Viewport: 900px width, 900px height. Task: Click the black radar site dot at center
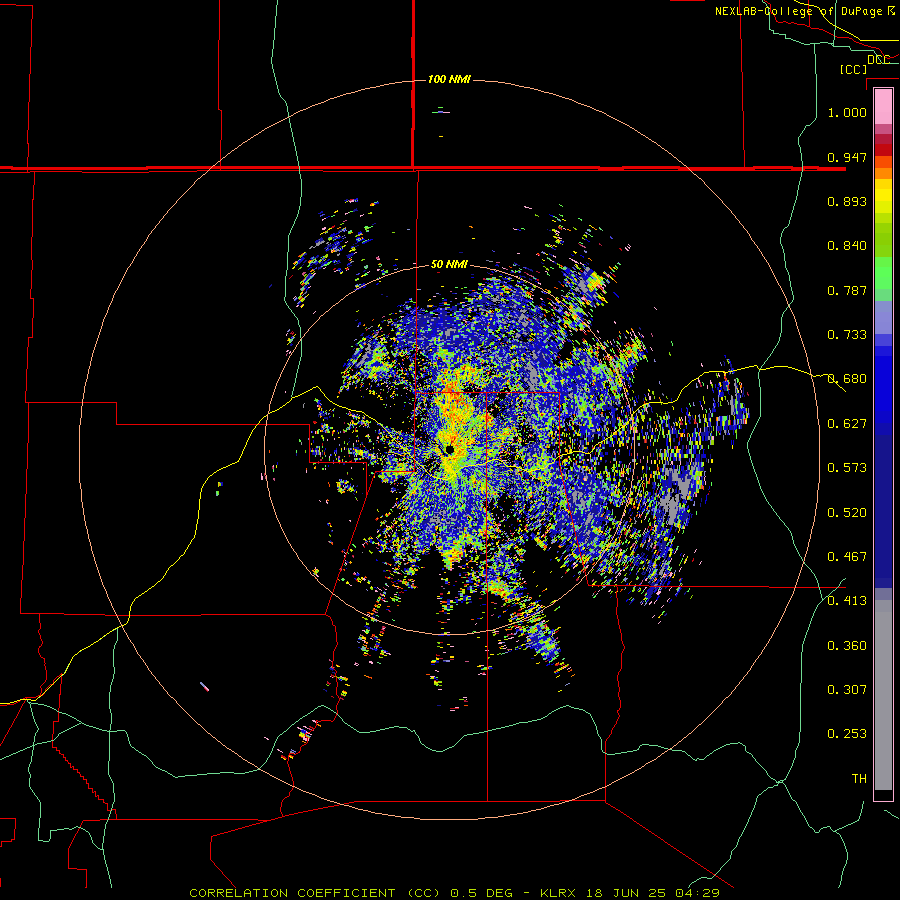click(449, 449)
